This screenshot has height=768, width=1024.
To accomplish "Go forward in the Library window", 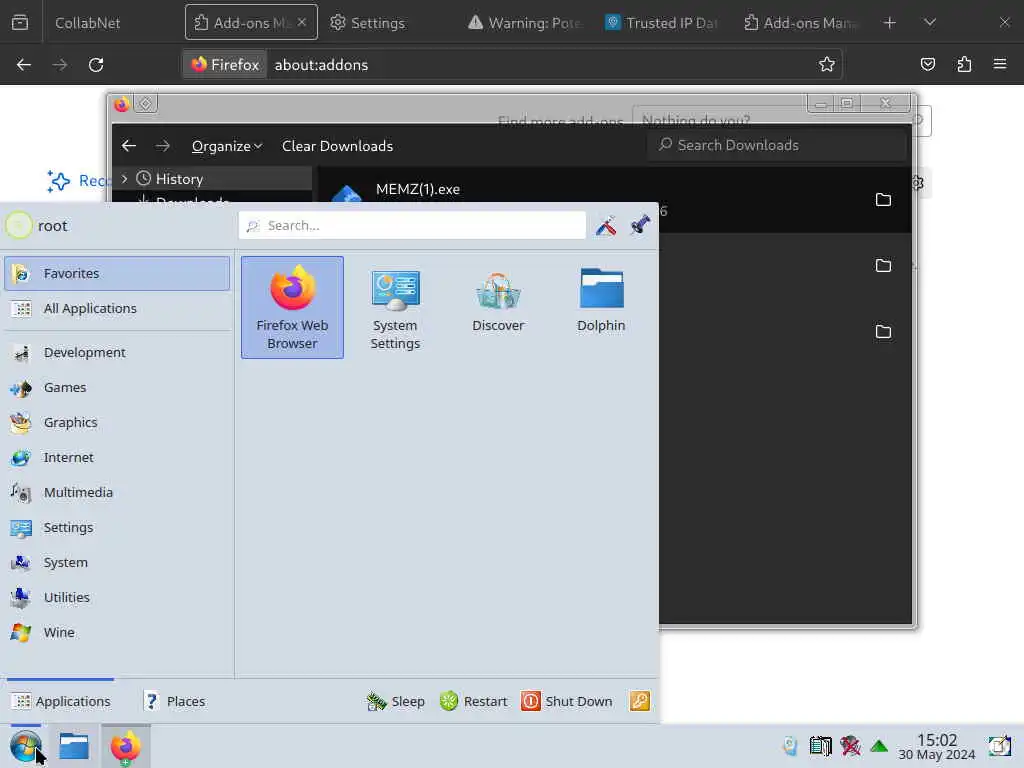I will (163, 146).
